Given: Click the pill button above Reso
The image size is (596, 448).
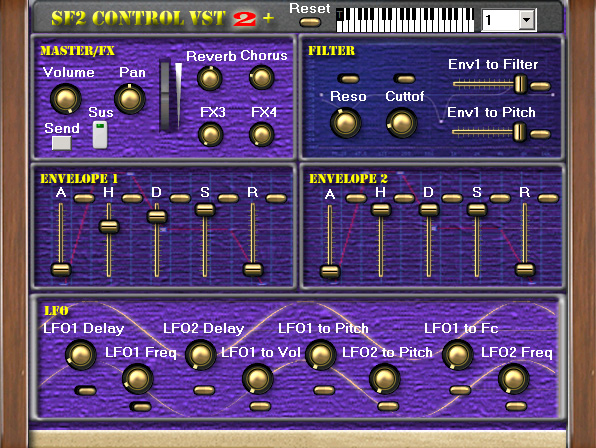Looking at the screenshot, I should point(348,79).
